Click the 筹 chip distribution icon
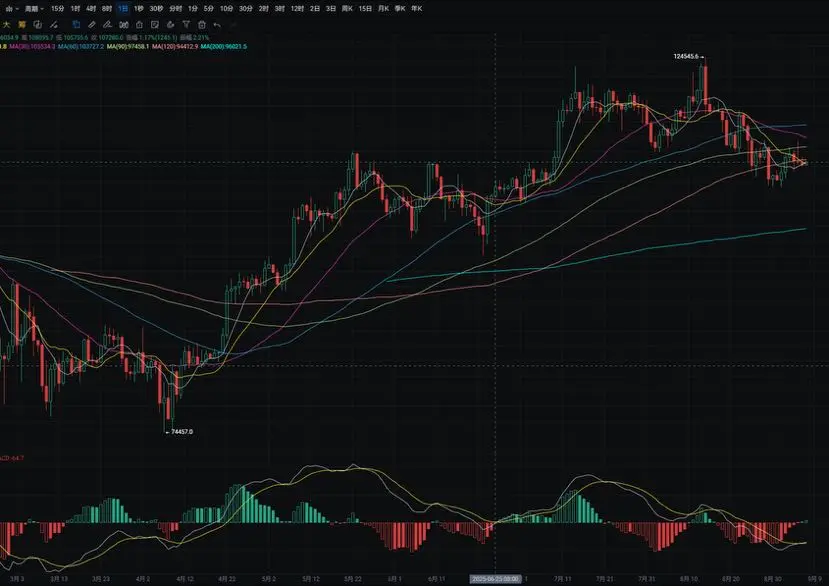 (x=22, y=24)
